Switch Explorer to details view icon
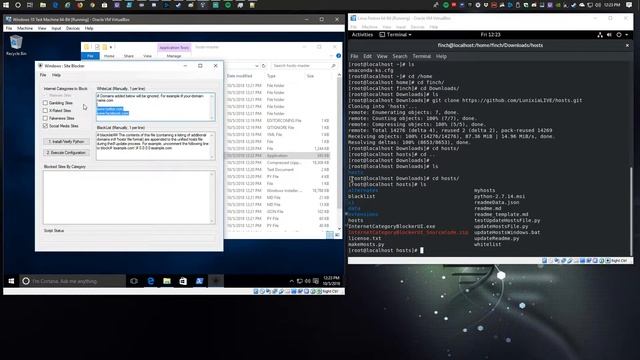Screen dimensions: 640x360 click(330, 235)
